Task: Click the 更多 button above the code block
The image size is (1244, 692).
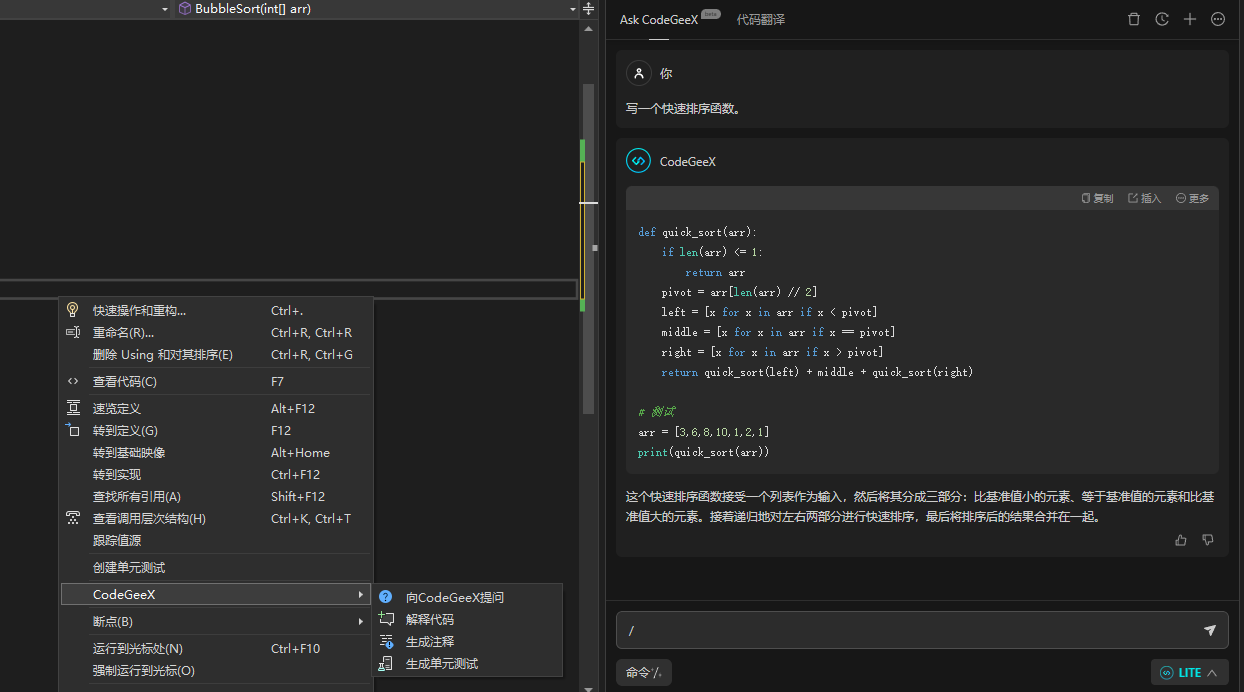Action: [x=1192, y=197]
